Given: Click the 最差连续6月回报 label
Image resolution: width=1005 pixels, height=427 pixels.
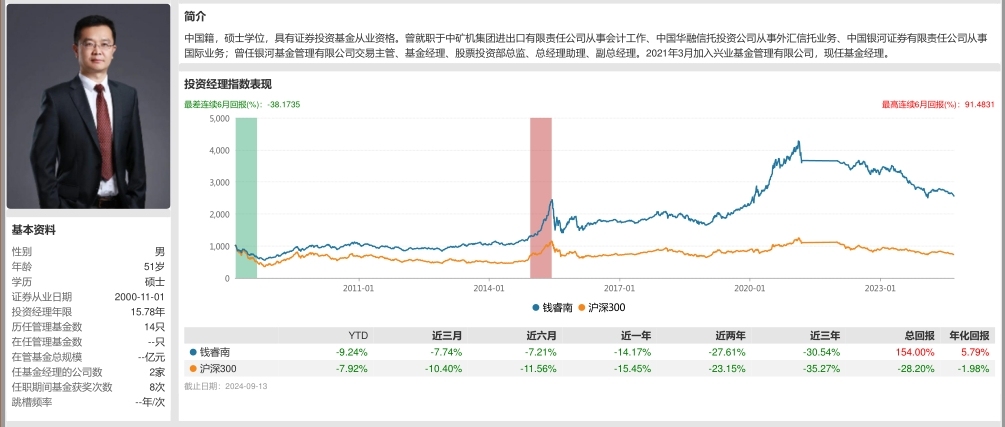Looking at the screenshot, I should tap(222, 103).
